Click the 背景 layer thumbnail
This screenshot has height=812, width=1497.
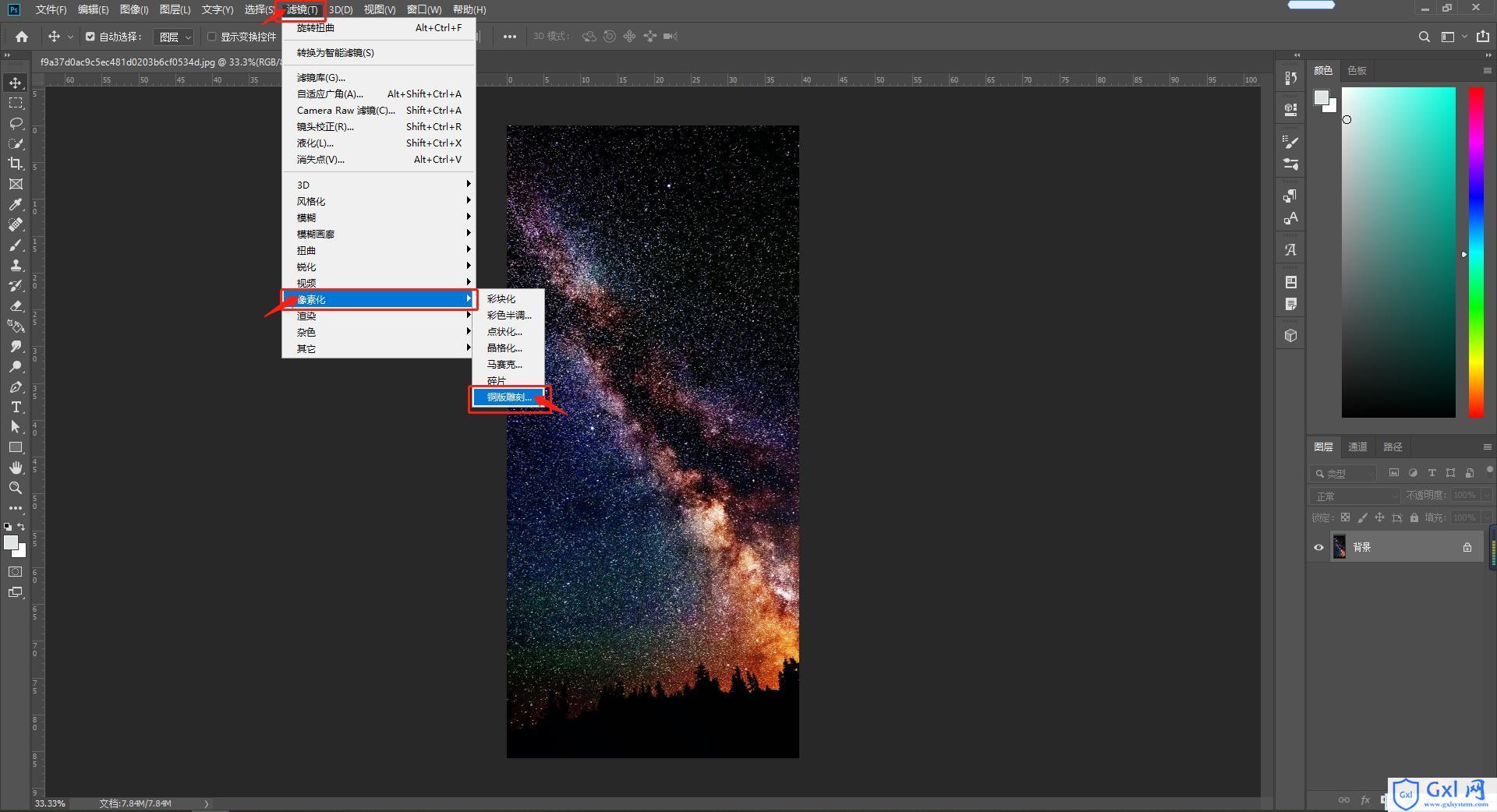click(1340, 547)
